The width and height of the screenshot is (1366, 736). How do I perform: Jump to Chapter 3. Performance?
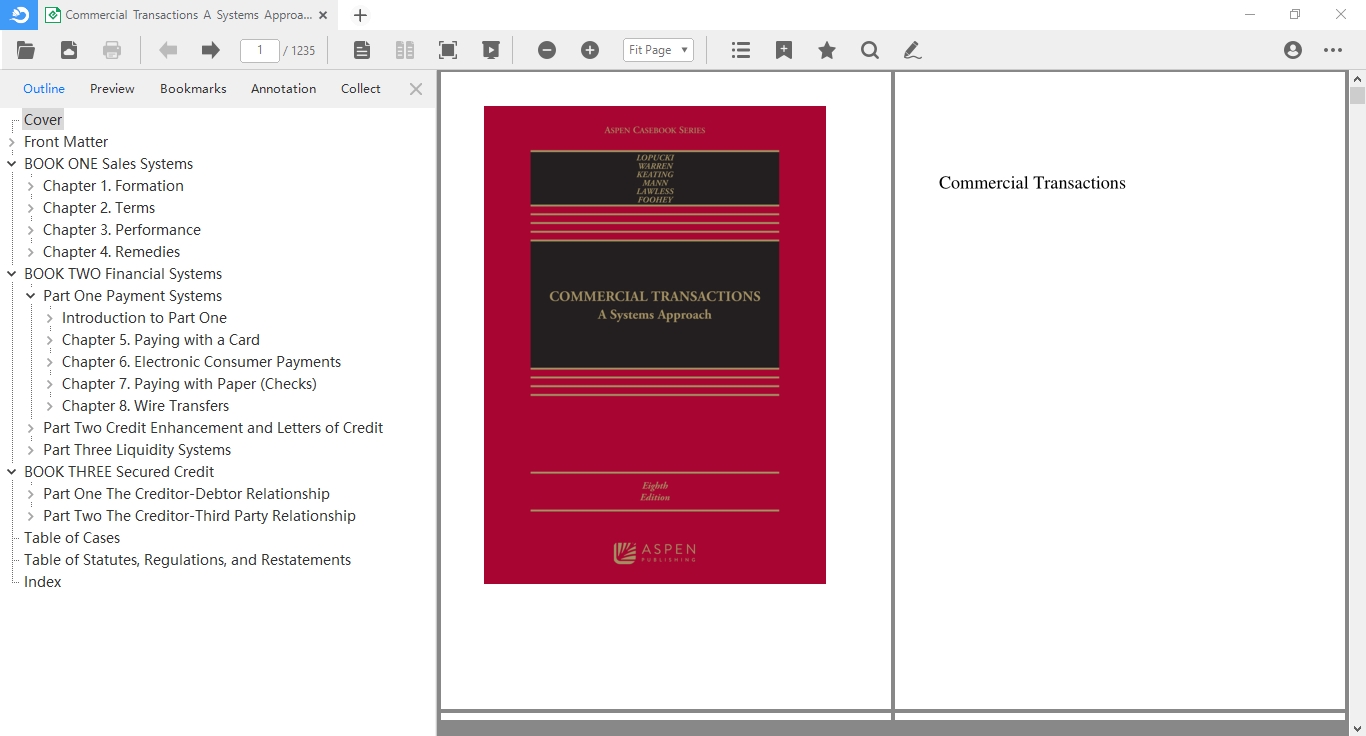pos(122,230)
